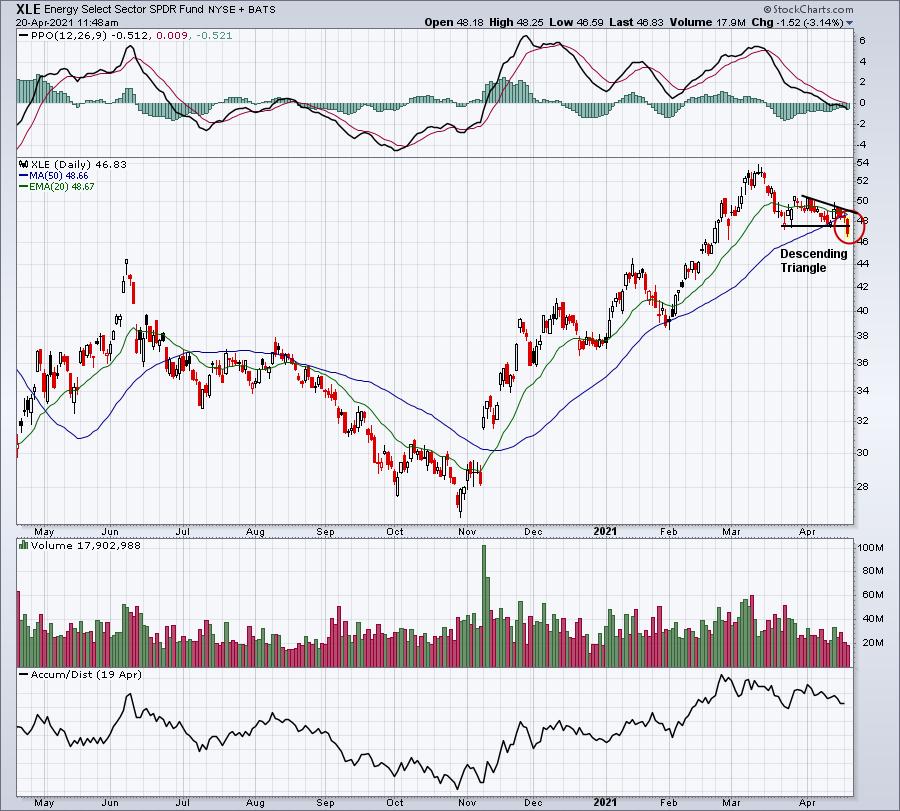The width and height of the screenshot is (900, 811).
Task: Click the 2021 label on price panel axis
Action: pos(605,531)
